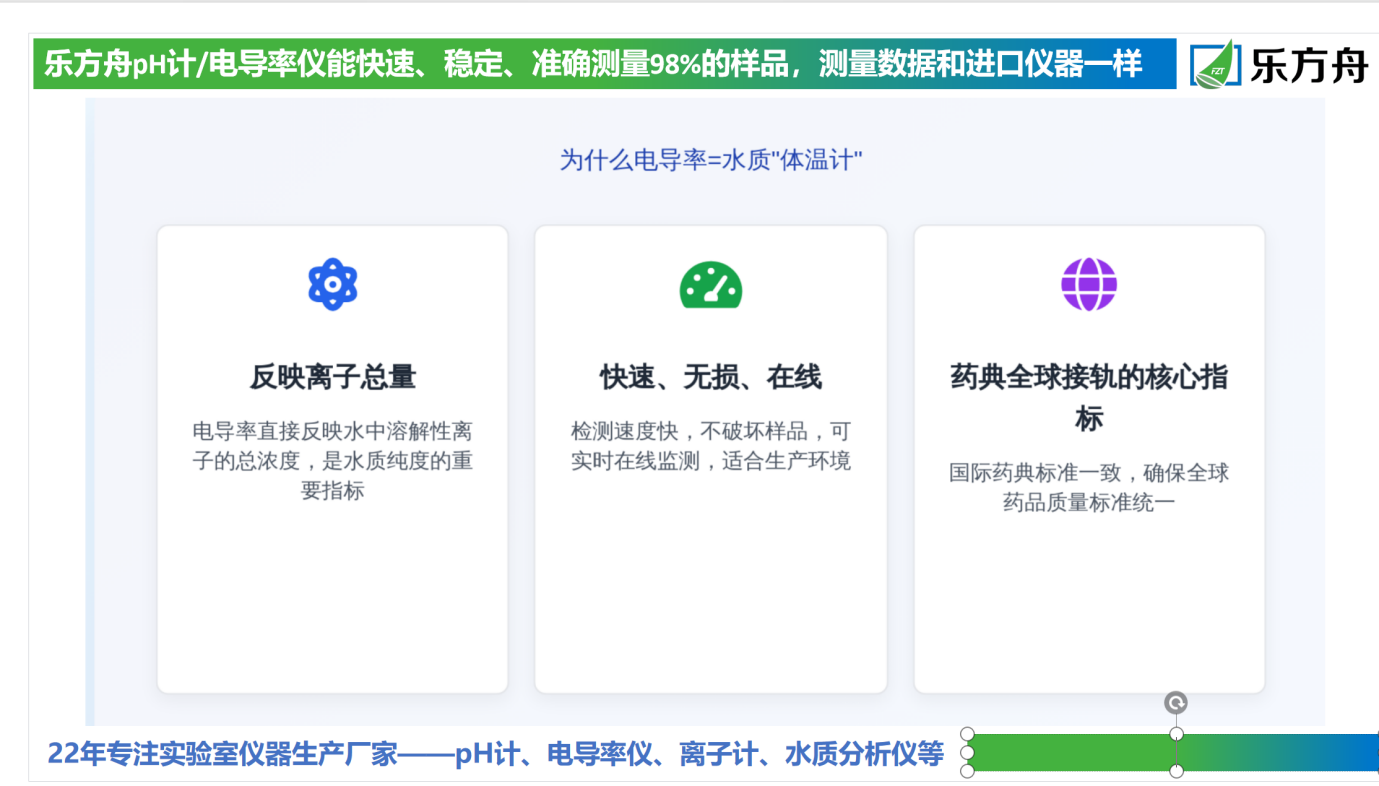This screenshot has width=1379, height=786.
Task: Click middle-left resize handle of the green bar
Action: (x=967, y=752)
